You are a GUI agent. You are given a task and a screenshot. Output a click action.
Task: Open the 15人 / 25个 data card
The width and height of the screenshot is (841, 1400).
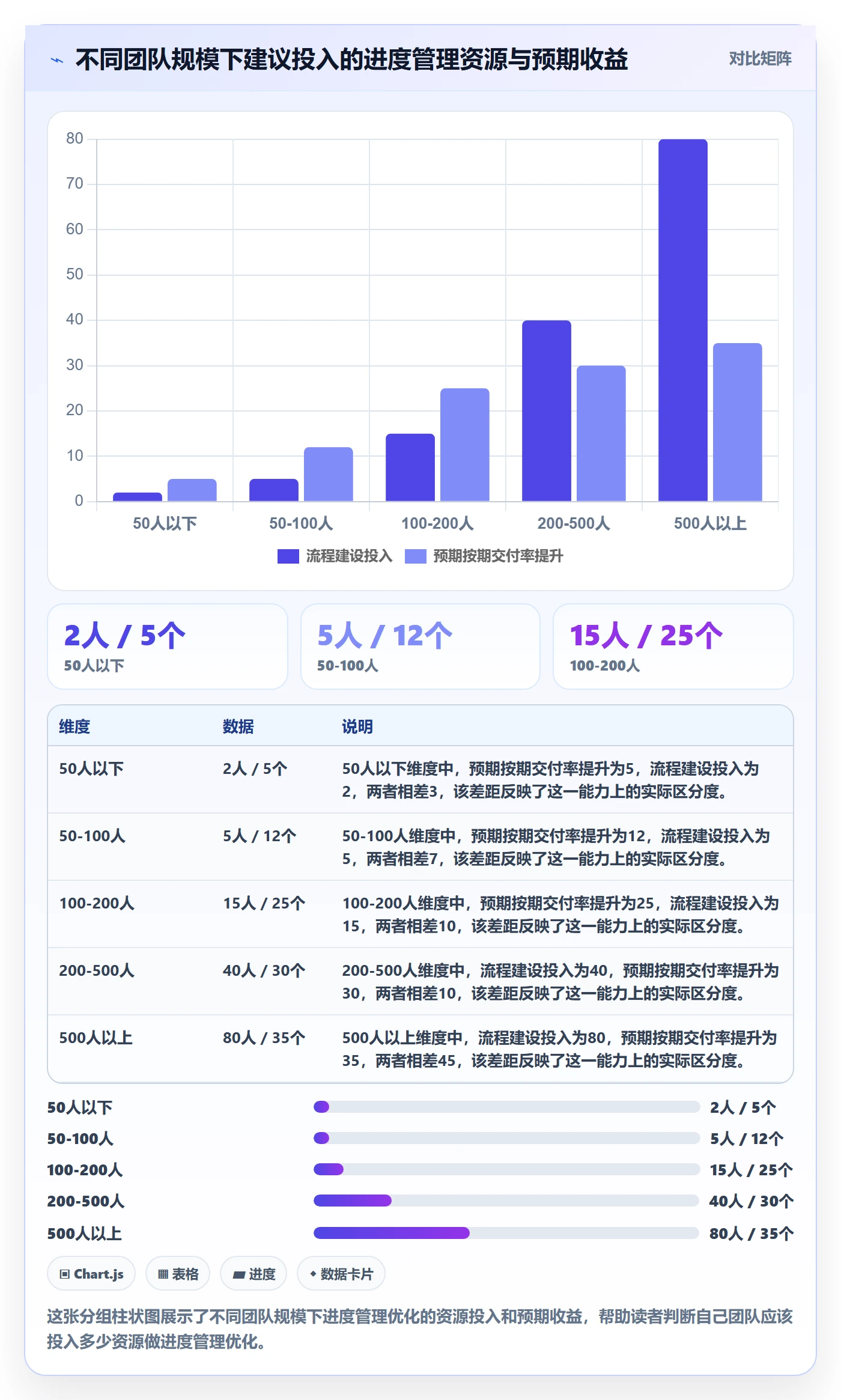coord(673,647)
